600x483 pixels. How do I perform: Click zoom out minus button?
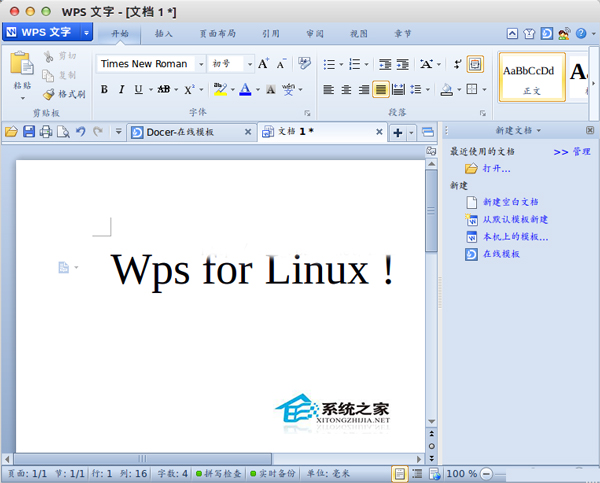coord(486,474)
